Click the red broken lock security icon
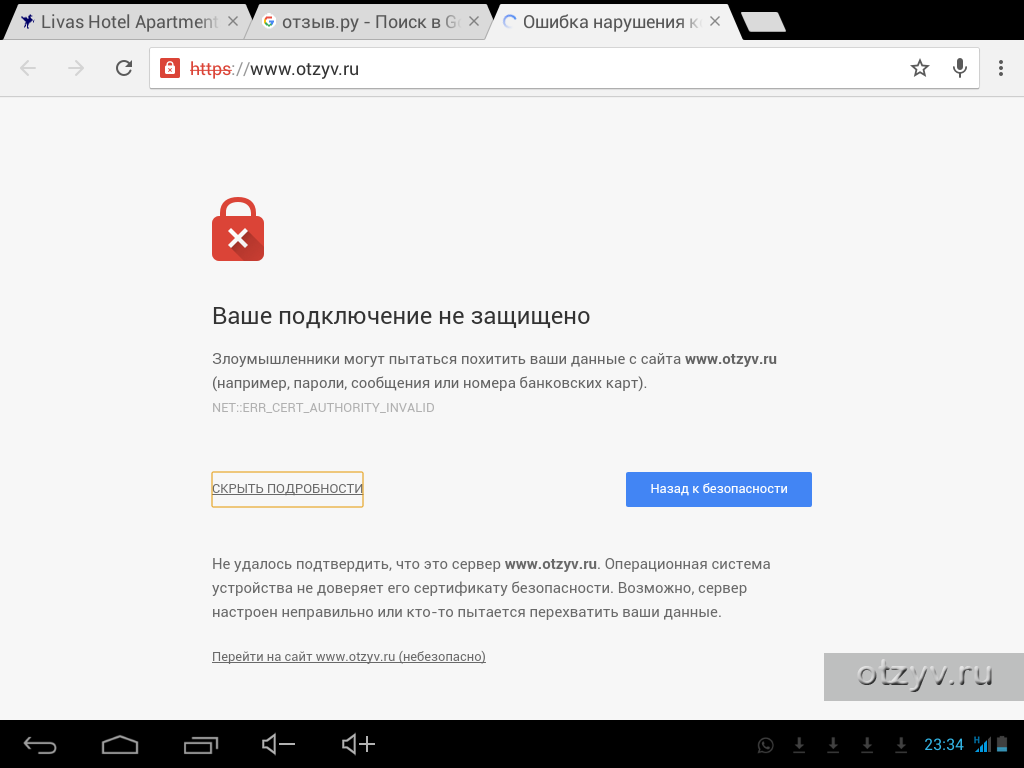1024x768 pixels. pyautogui.click(x=170, y=68)
